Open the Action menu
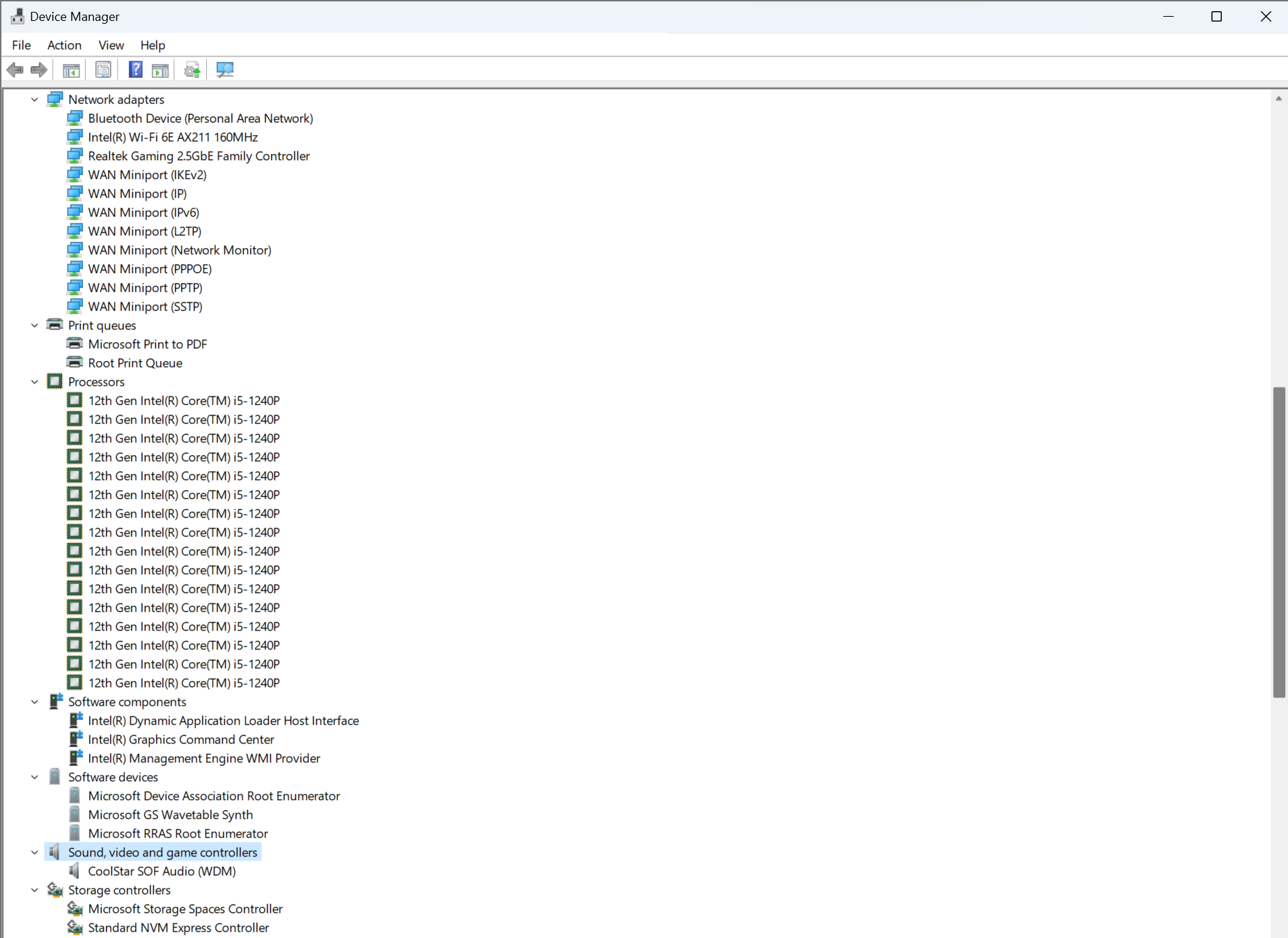This screenshot has height=938, width=1288. 64,45
